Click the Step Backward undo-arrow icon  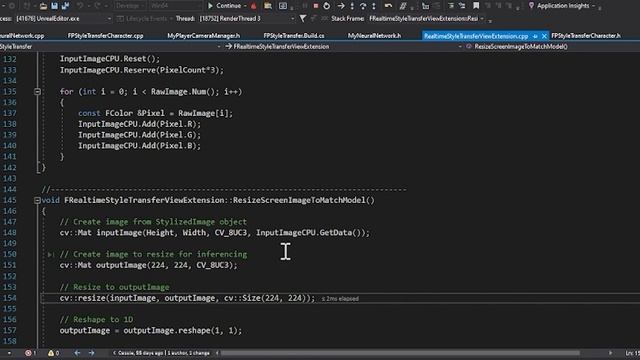point(388,6)
